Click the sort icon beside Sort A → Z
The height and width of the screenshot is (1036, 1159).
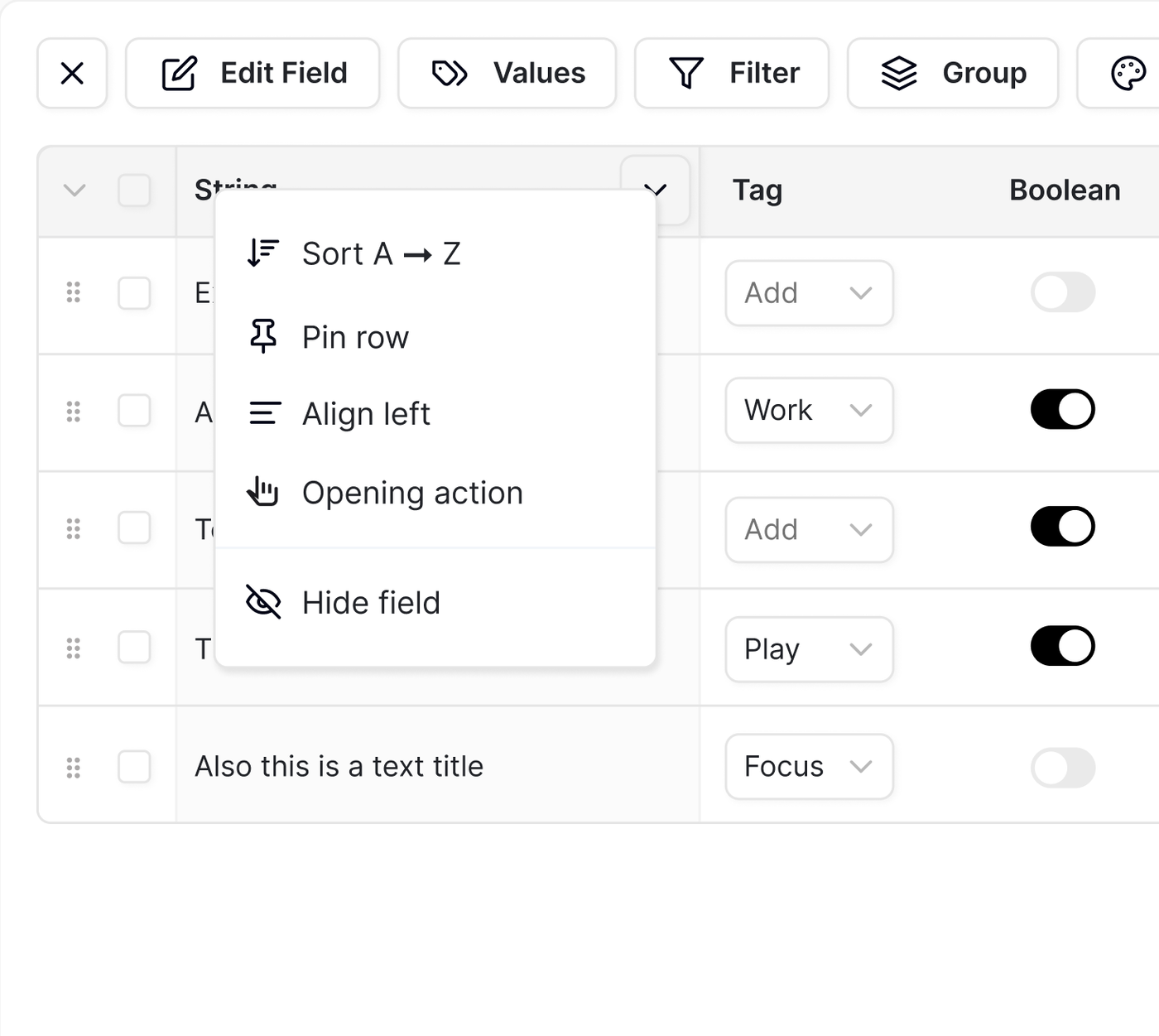click(x=263, y=253)
